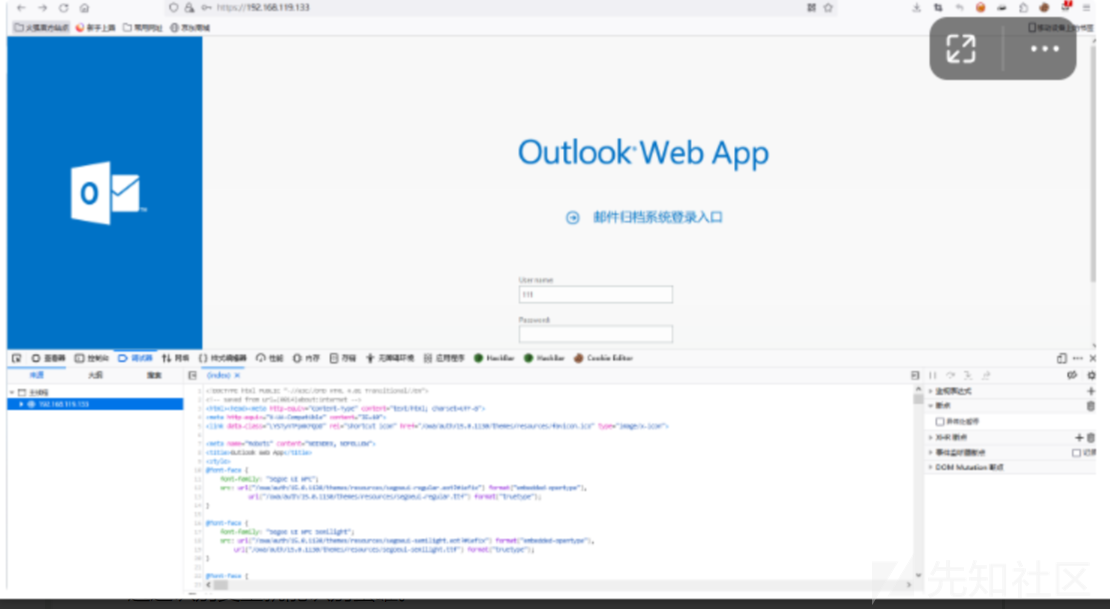Expand the image with the fullscreen overlay icon
Image resolution: width=1110 pixels, height=609 pixels.
point(961,49)
